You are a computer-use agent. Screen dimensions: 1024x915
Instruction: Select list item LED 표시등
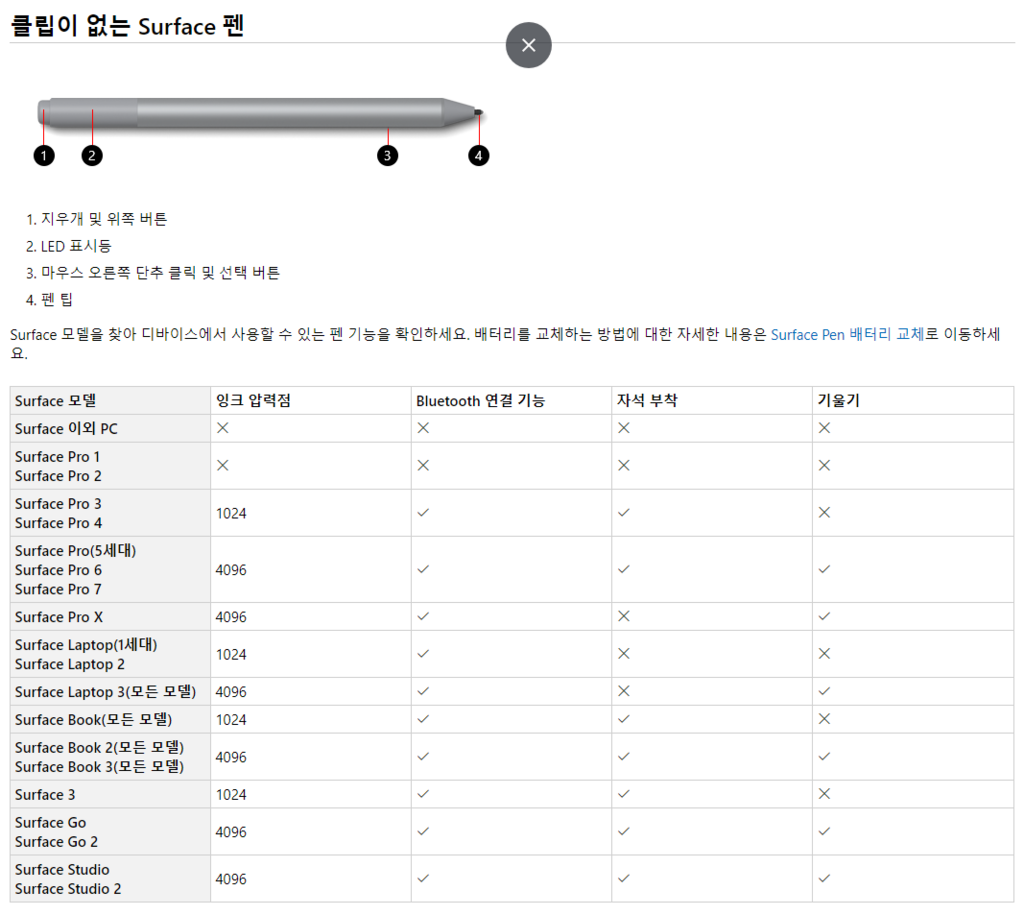click(76, 246)
